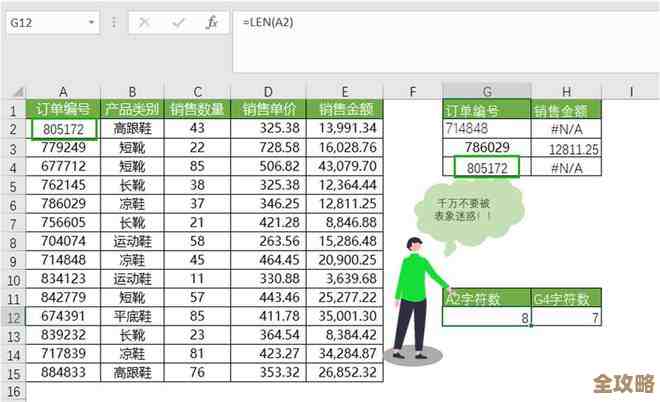Click cell E12 with 35,001.30
This screenshot has width=660, height=402.
(x=345, y=316)
